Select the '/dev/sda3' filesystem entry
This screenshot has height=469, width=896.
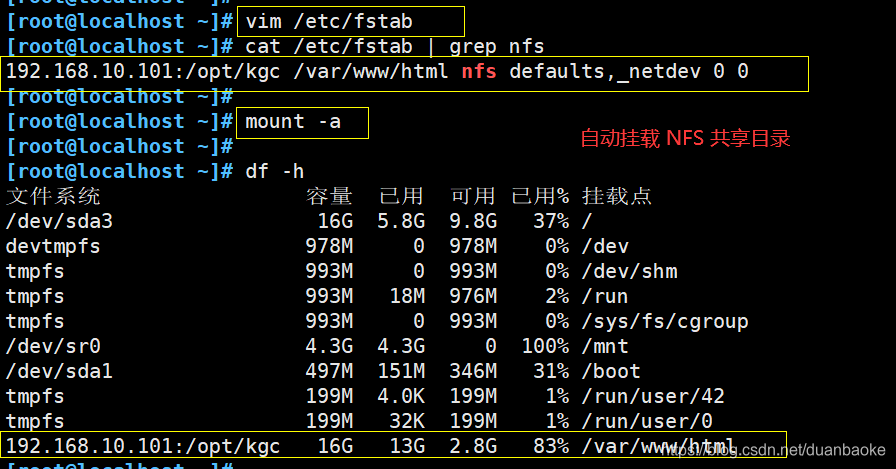[x=59, y=222]
